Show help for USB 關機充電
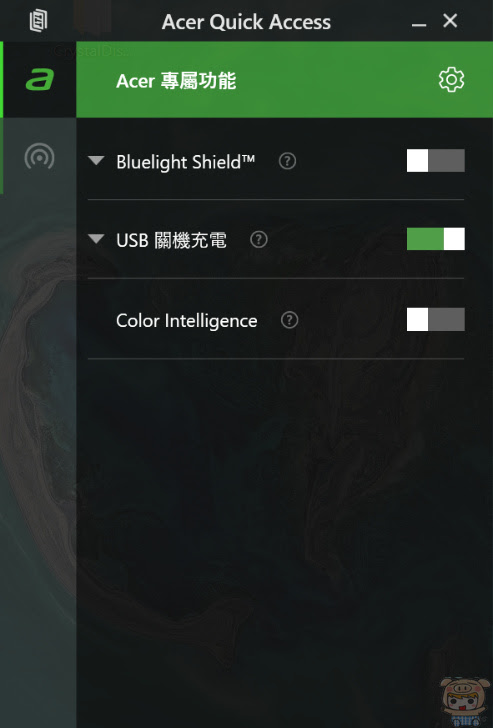 (259, 240)
